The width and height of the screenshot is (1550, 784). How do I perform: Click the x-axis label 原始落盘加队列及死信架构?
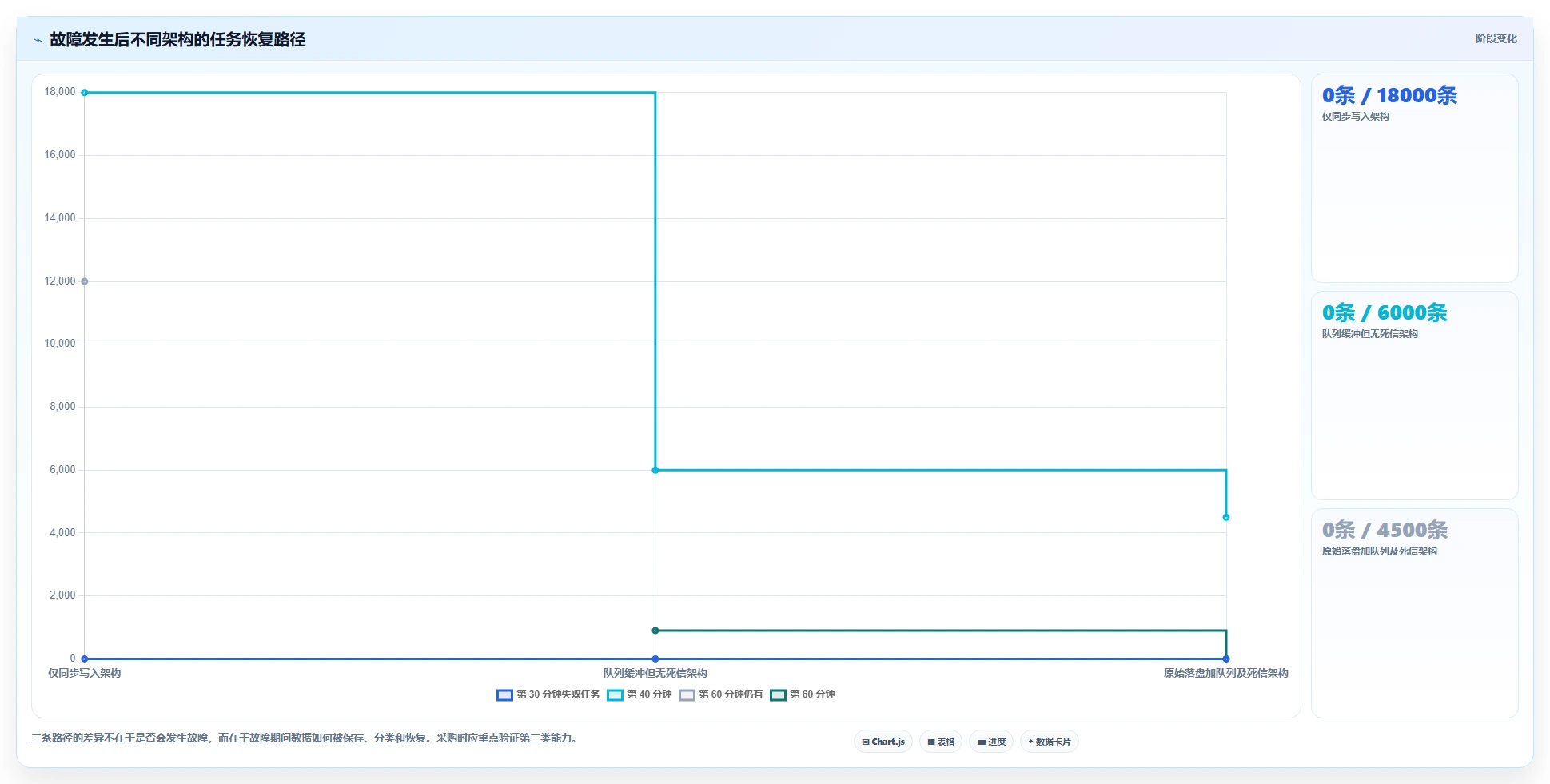pos(1226,673)
